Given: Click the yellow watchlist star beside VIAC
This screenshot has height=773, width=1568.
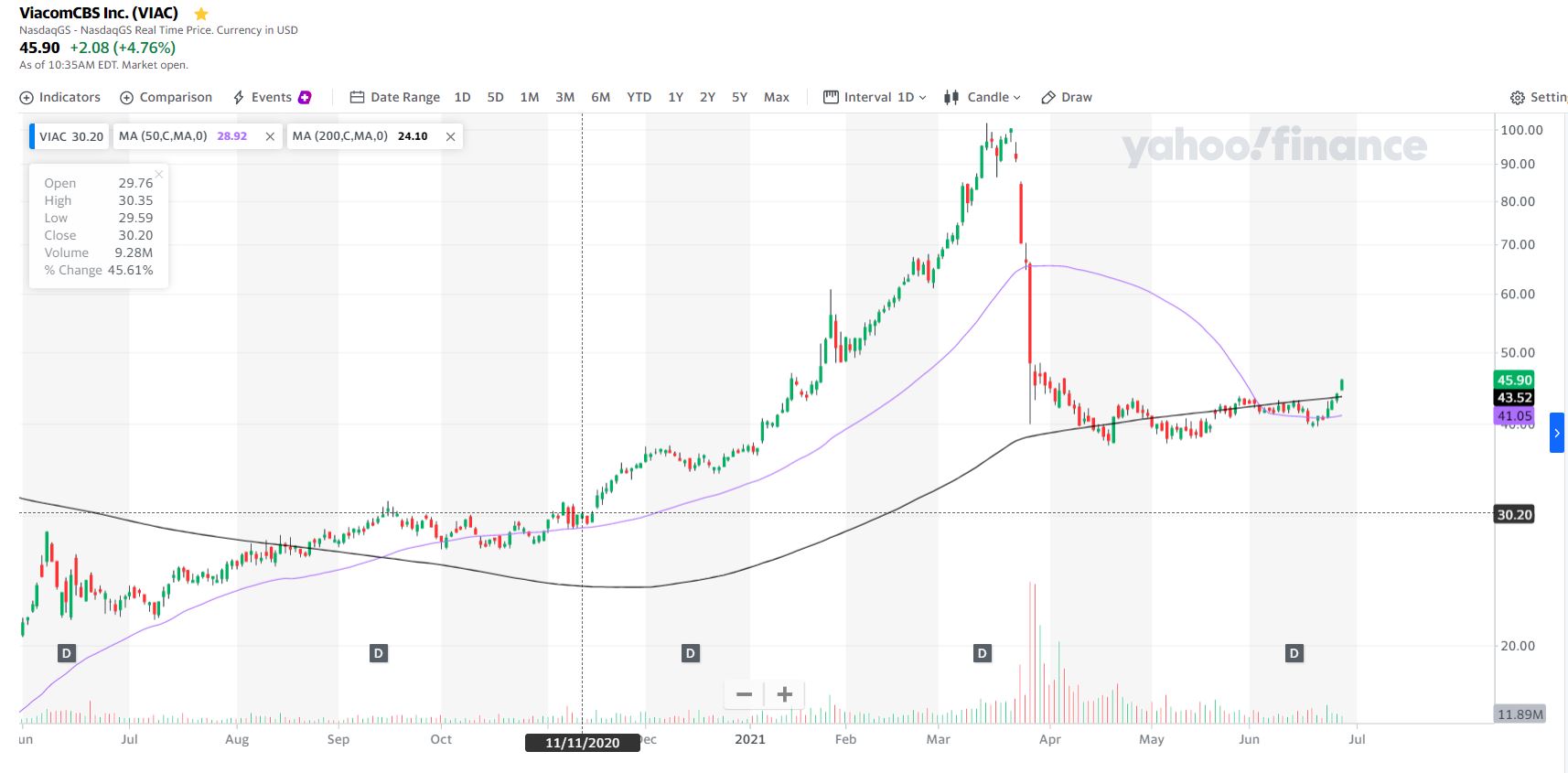Looking at the screenshot, I should pos(201,14).
